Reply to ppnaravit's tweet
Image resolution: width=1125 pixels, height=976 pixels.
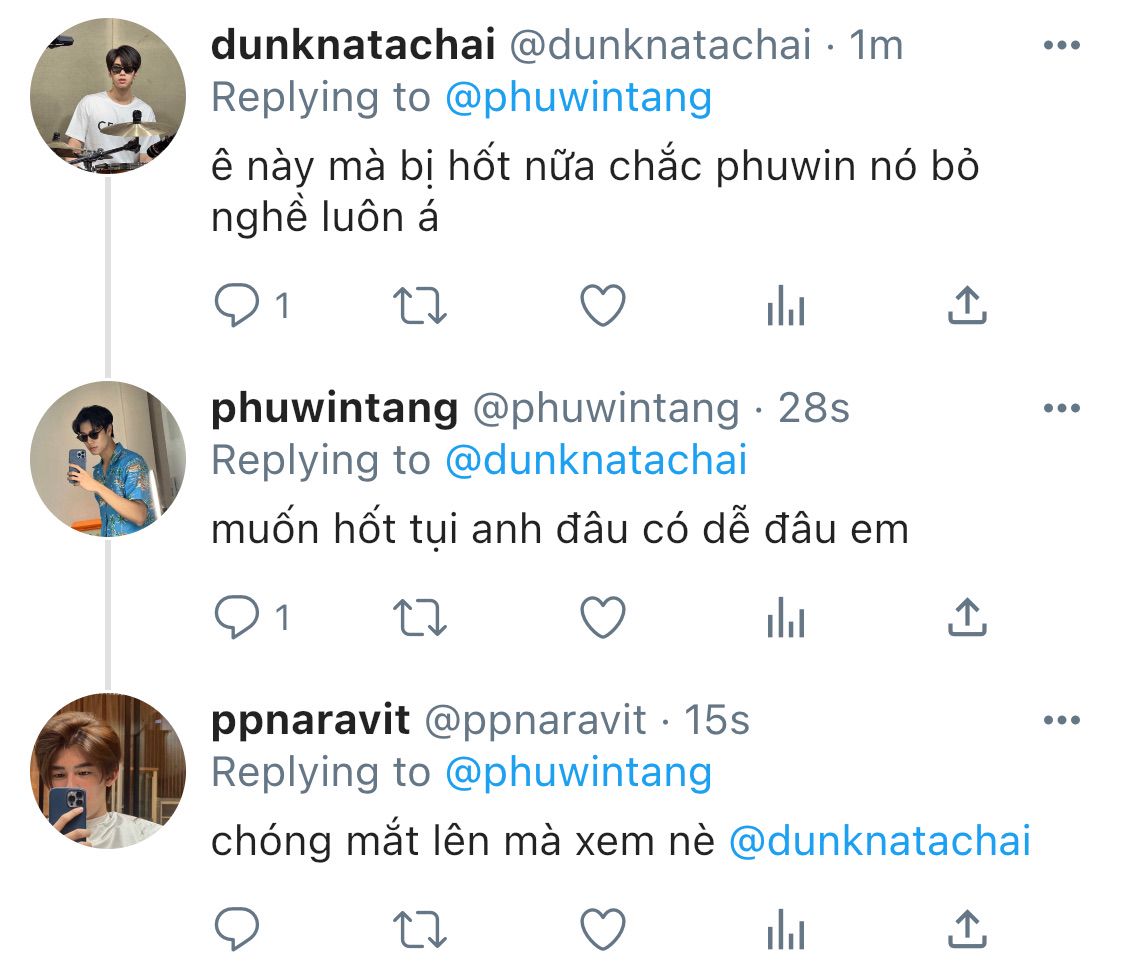(237, 929)
